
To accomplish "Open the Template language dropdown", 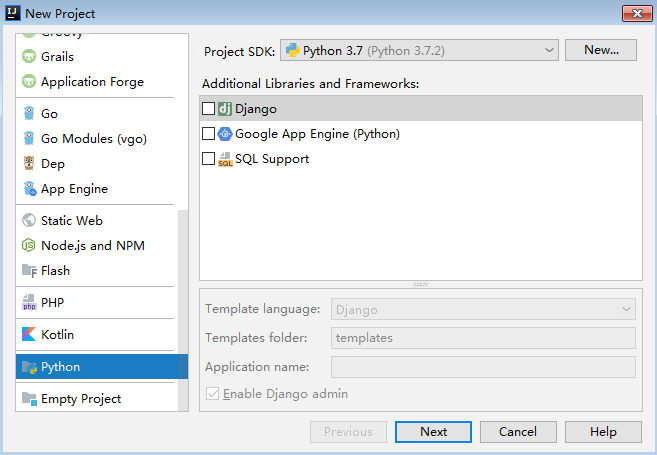I will 483,309.
